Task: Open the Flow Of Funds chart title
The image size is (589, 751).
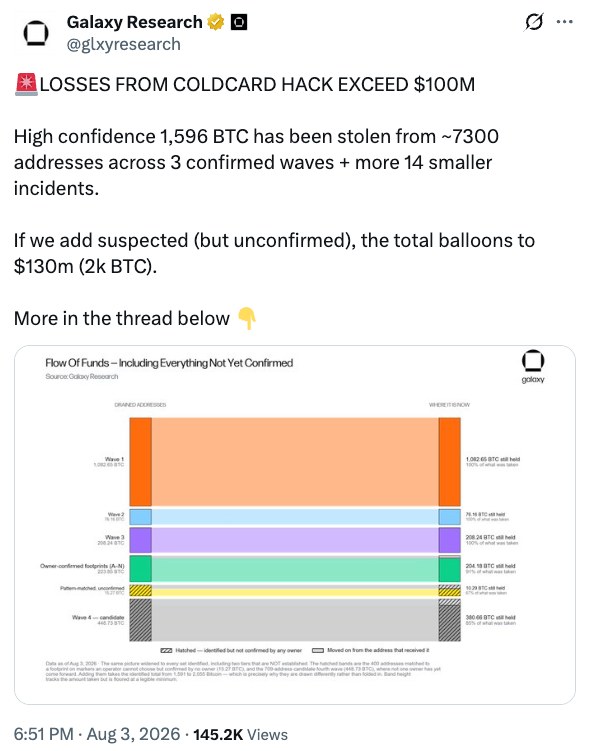Action: coord(169,363)
